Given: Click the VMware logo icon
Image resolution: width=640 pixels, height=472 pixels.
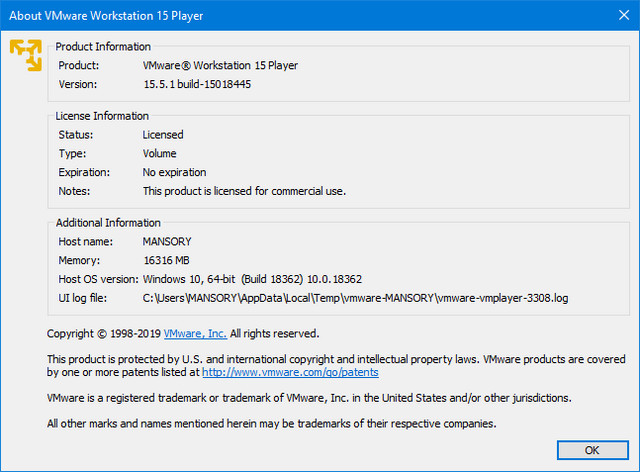Looking at the screenshot, I should pos(26,55).
